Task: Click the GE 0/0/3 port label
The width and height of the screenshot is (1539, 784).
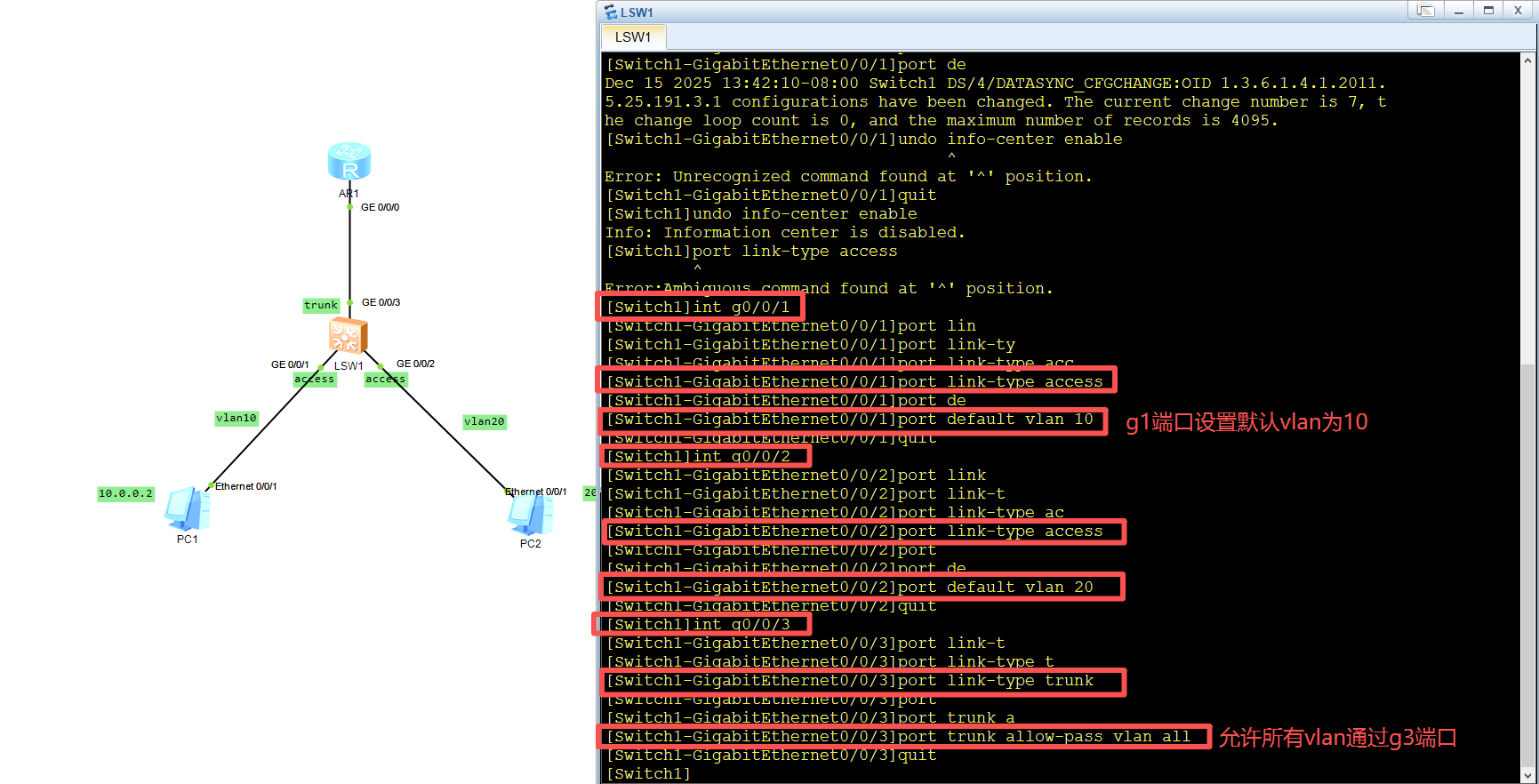Action: pyautogui.click(x=381, y=302)
